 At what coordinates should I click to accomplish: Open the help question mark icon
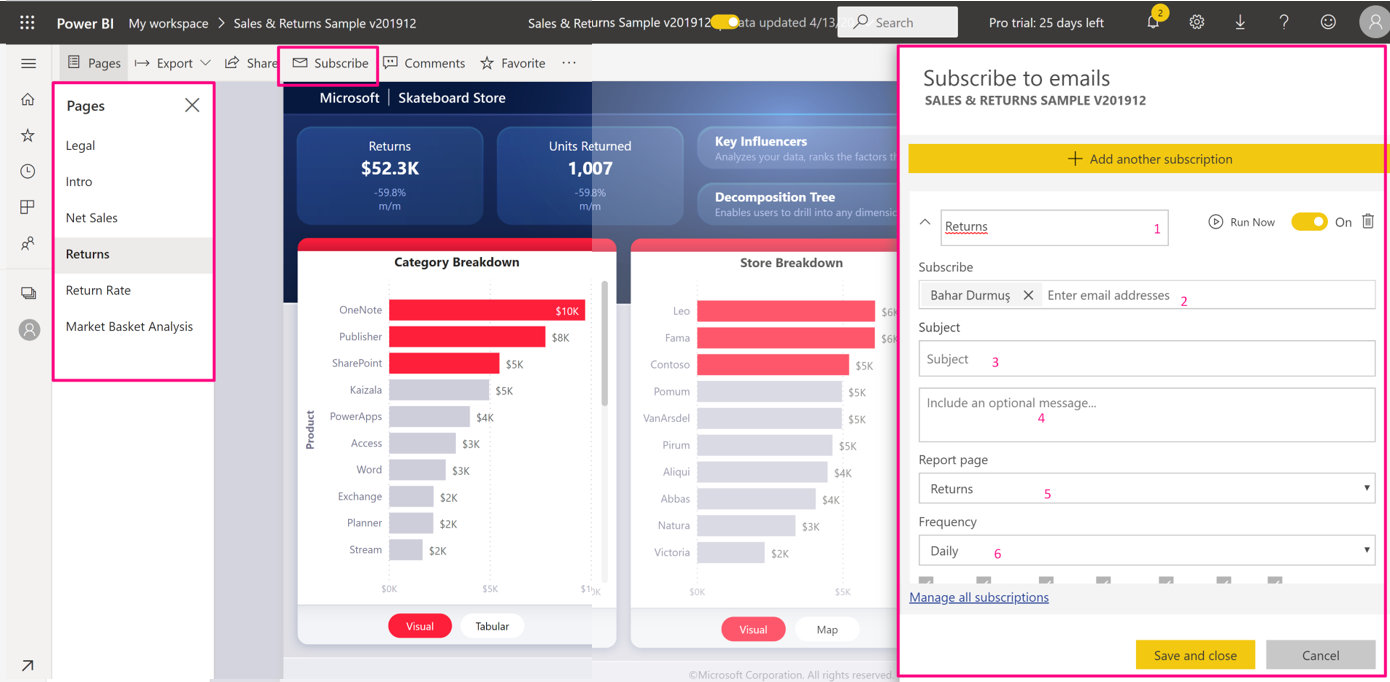(1284, 22)
